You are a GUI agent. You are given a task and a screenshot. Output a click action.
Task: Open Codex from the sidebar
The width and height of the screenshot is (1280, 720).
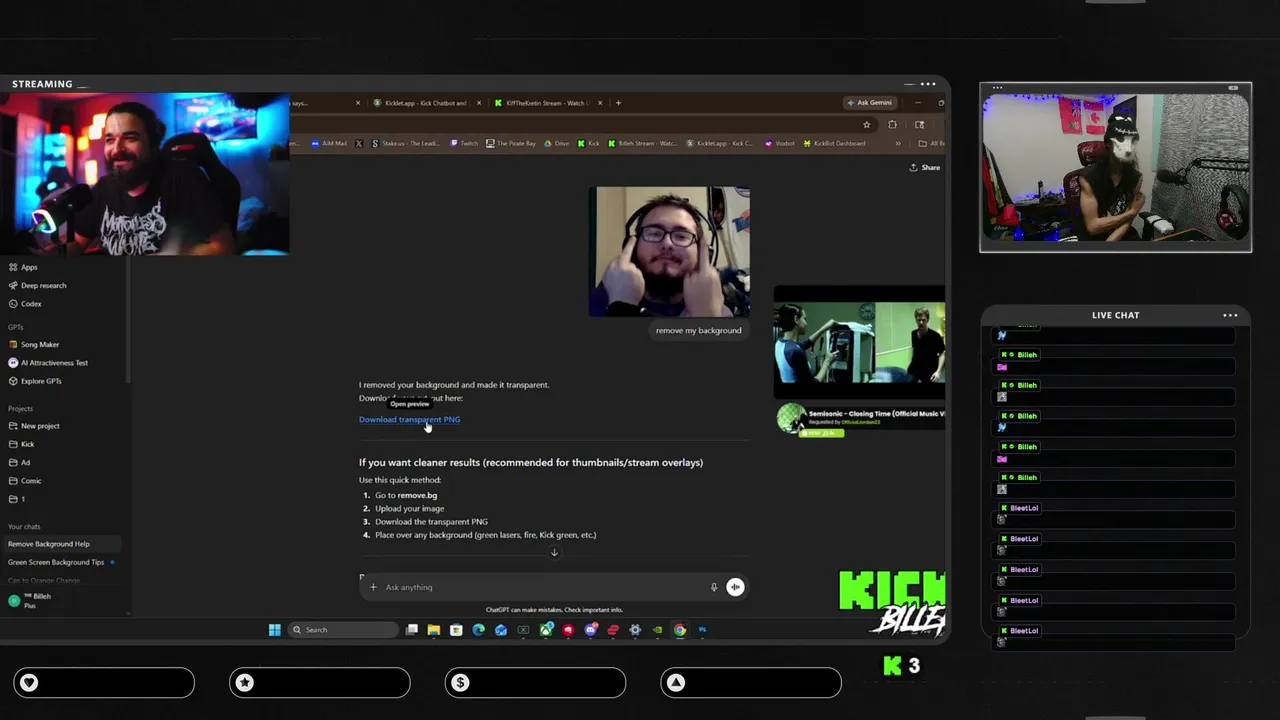(25, 303)
